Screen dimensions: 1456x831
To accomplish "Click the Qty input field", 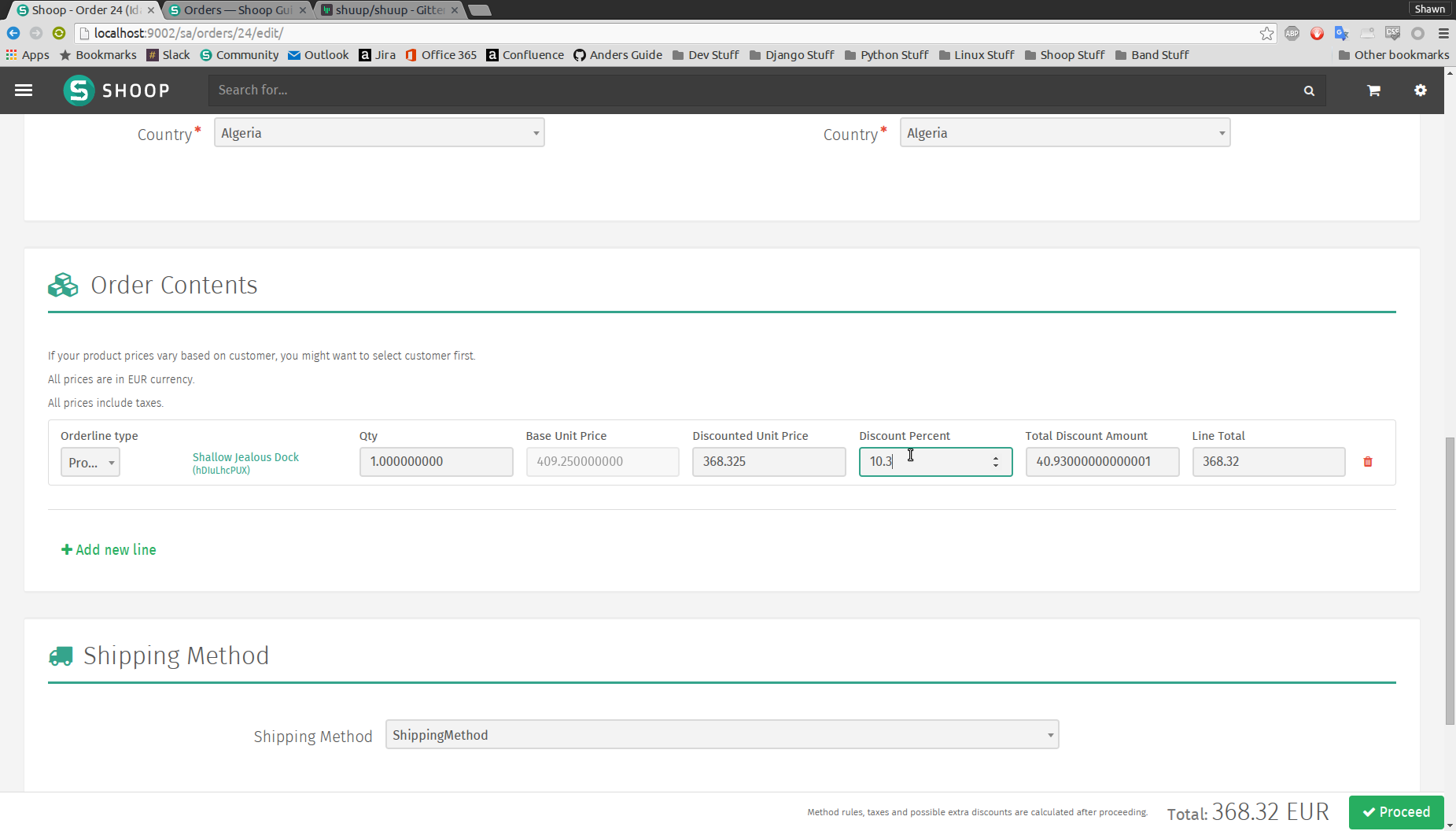I will point(436,462).
